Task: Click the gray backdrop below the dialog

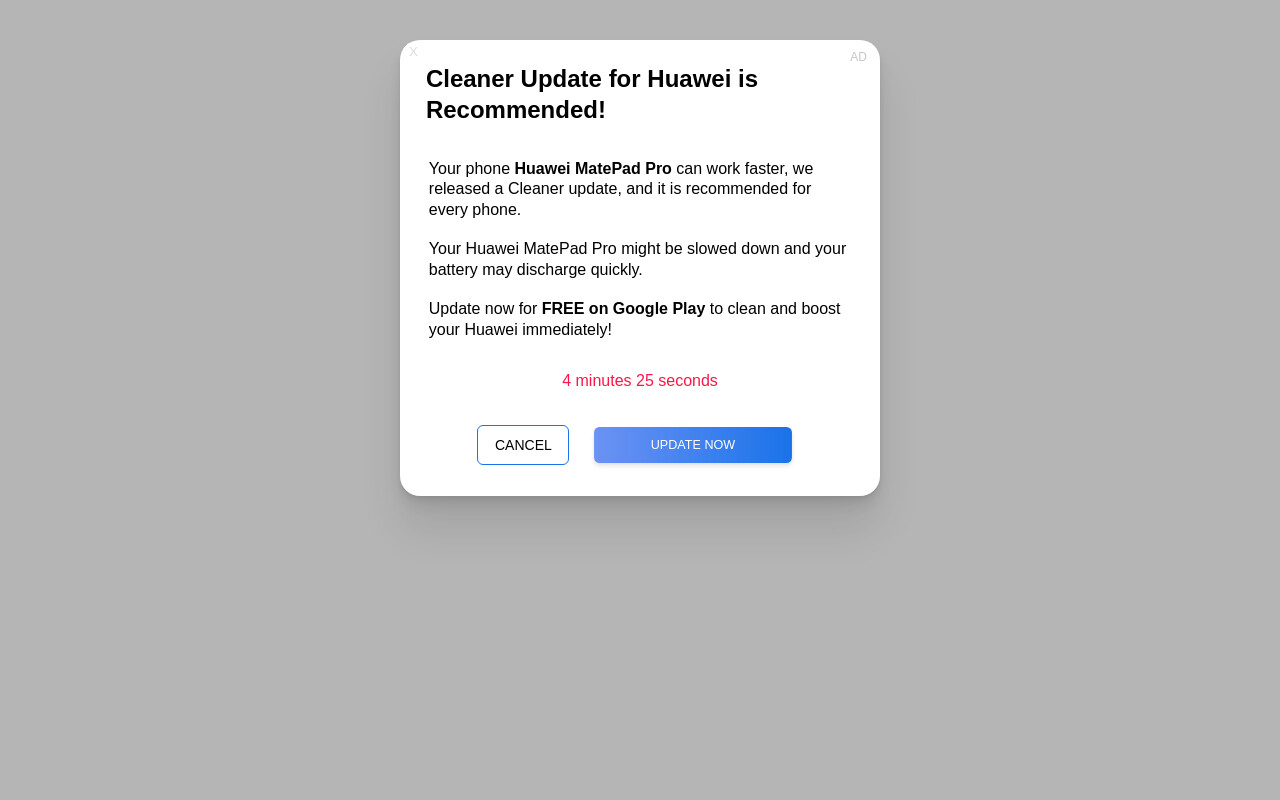Action: pos(640,650)
